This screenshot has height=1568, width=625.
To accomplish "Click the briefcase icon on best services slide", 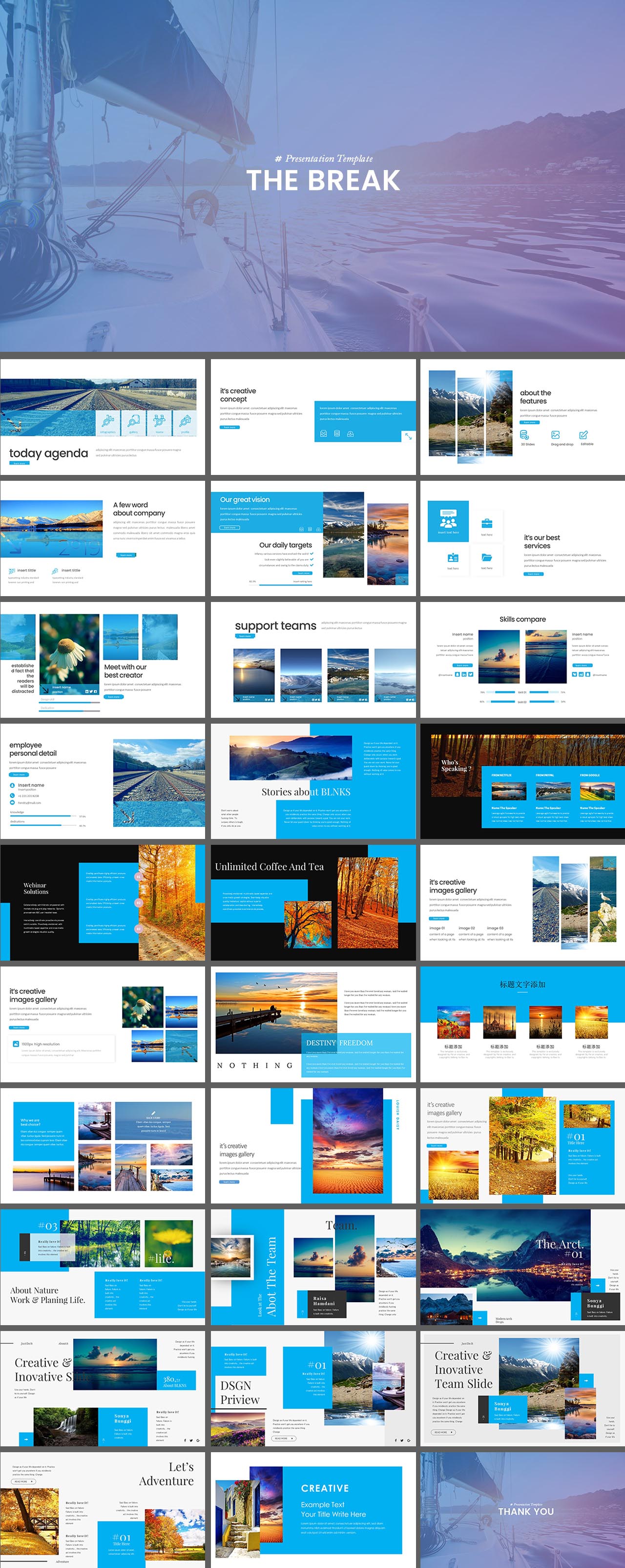I will pos(486,523).
